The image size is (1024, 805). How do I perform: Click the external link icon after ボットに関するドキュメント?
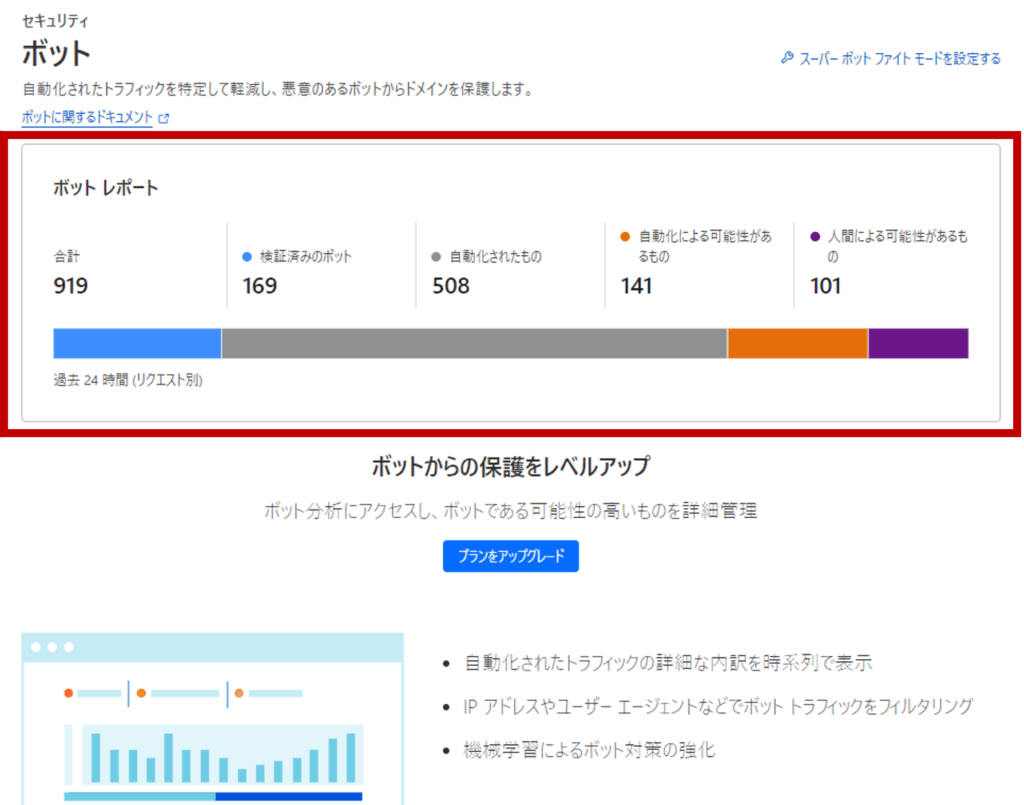coord(164,118)
